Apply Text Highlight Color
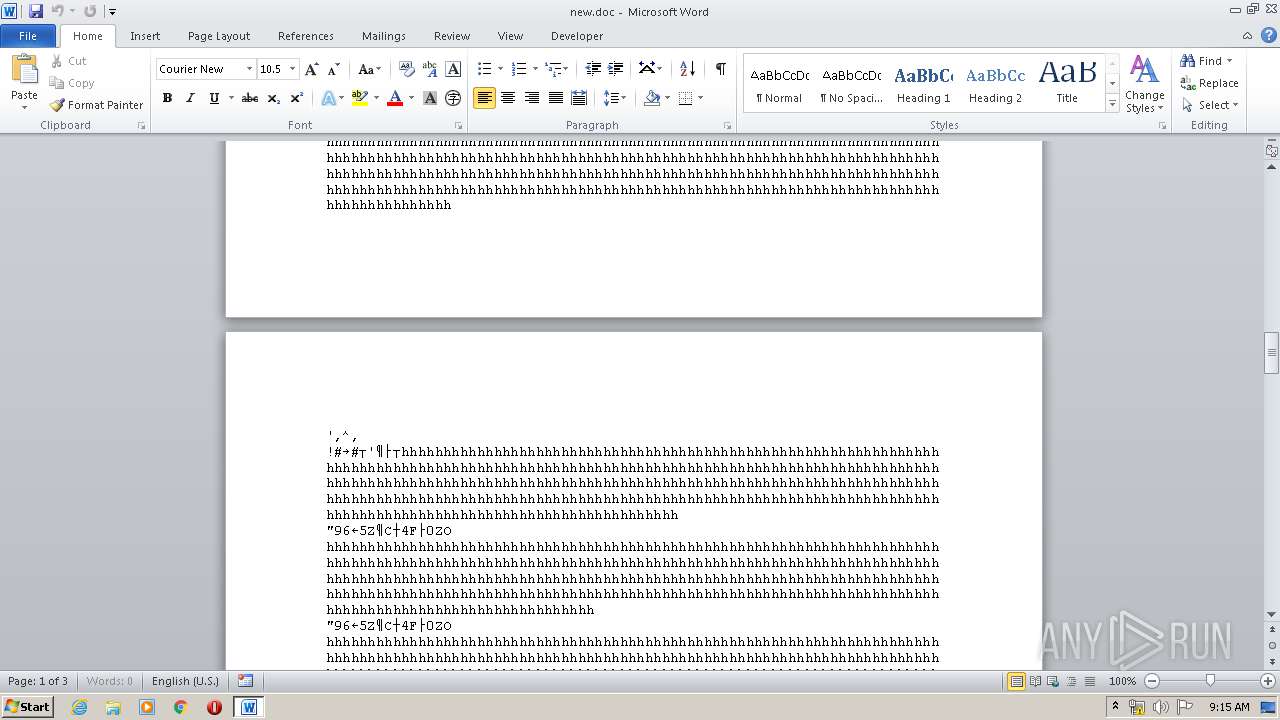This screenshot has width=1280, height=720. [x=360, y=98]
